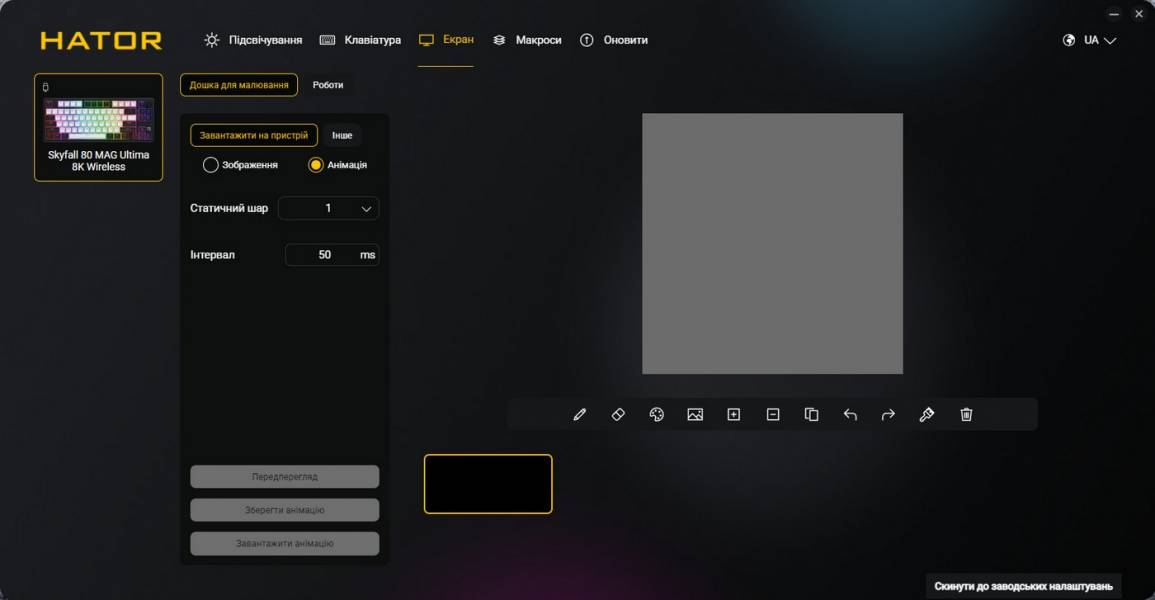
Task: Open the Макроси tab
Action: (x=527, y=40)
